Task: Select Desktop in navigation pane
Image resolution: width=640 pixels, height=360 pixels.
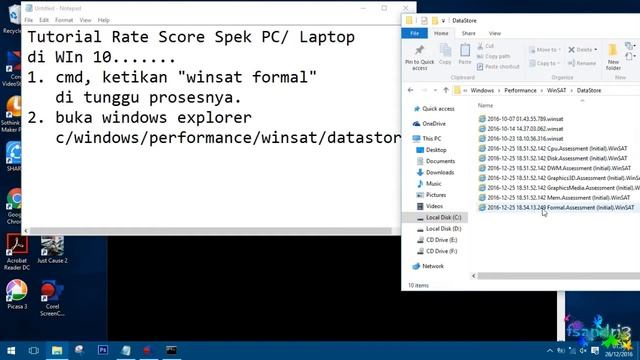Action: pos(431,150)
